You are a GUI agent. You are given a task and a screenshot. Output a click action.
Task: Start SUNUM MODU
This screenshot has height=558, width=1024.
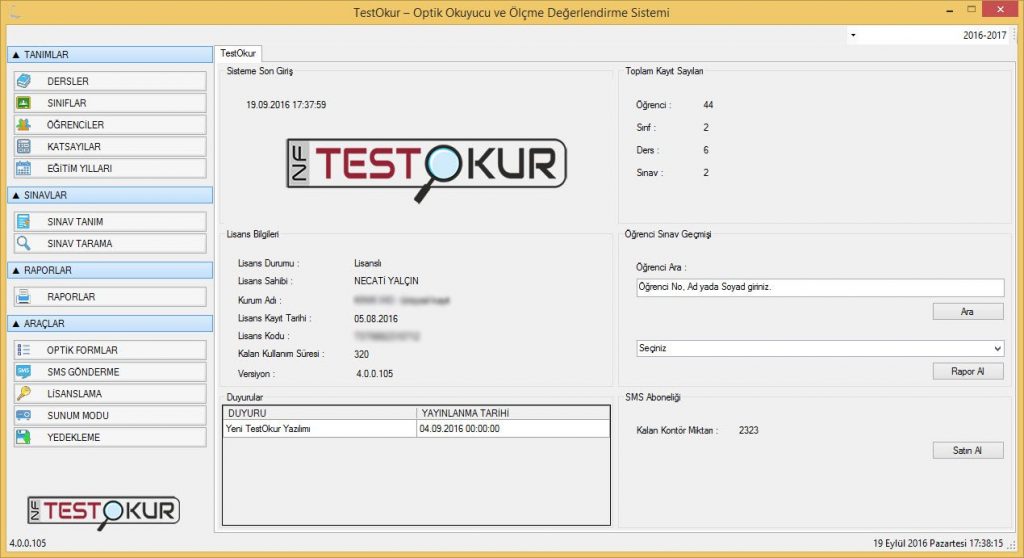(110, 415)
